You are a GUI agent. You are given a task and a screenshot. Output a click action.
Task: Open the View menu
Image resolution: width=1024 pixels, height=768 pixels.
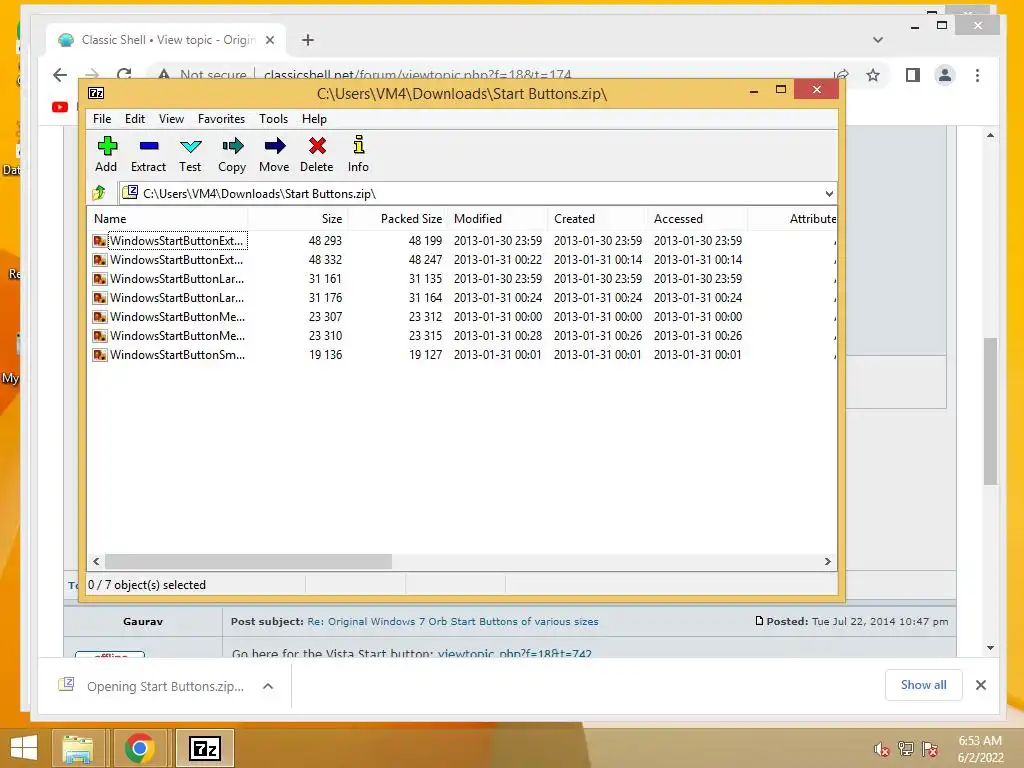click(x=171, y=119)
